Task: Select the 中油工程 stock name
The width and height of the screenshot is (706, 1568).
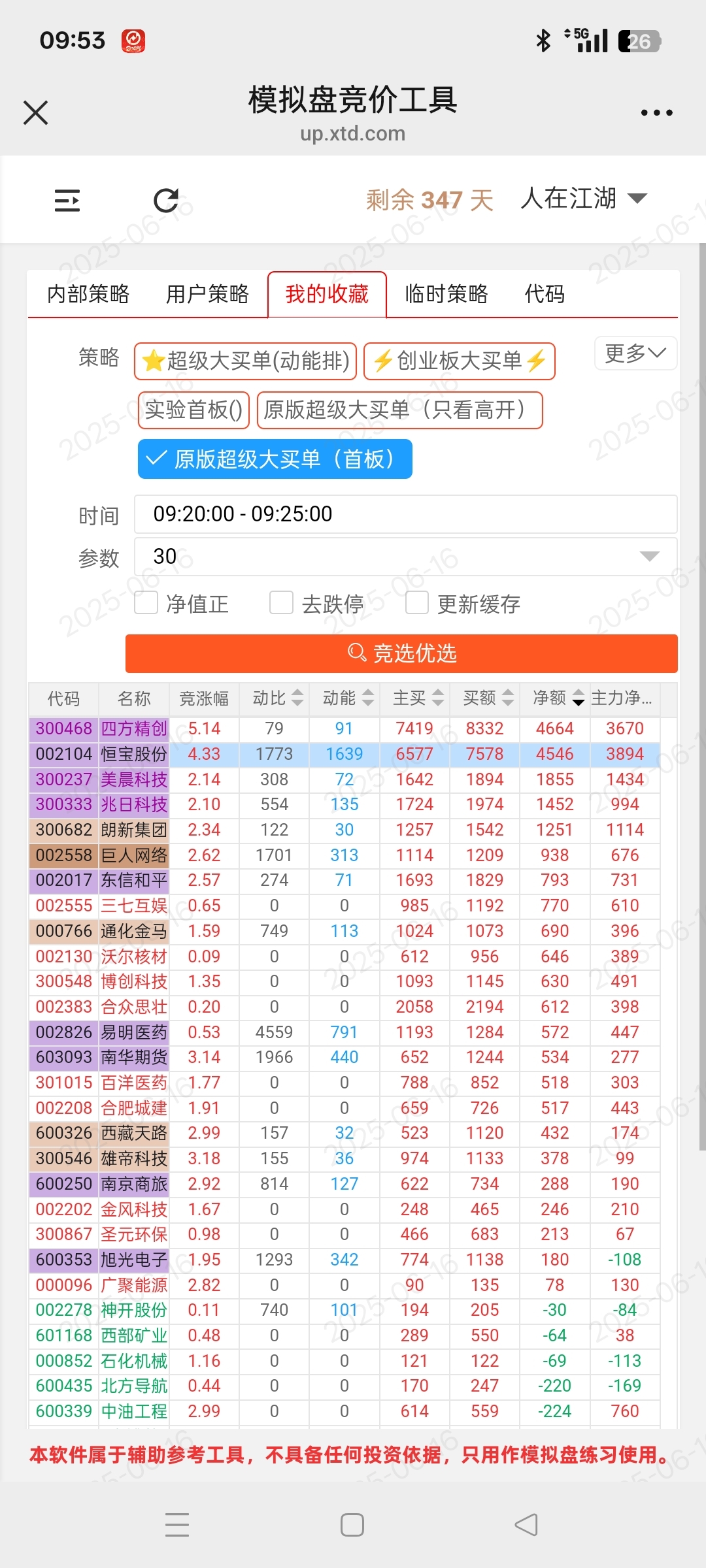Action: (134, 1411)
